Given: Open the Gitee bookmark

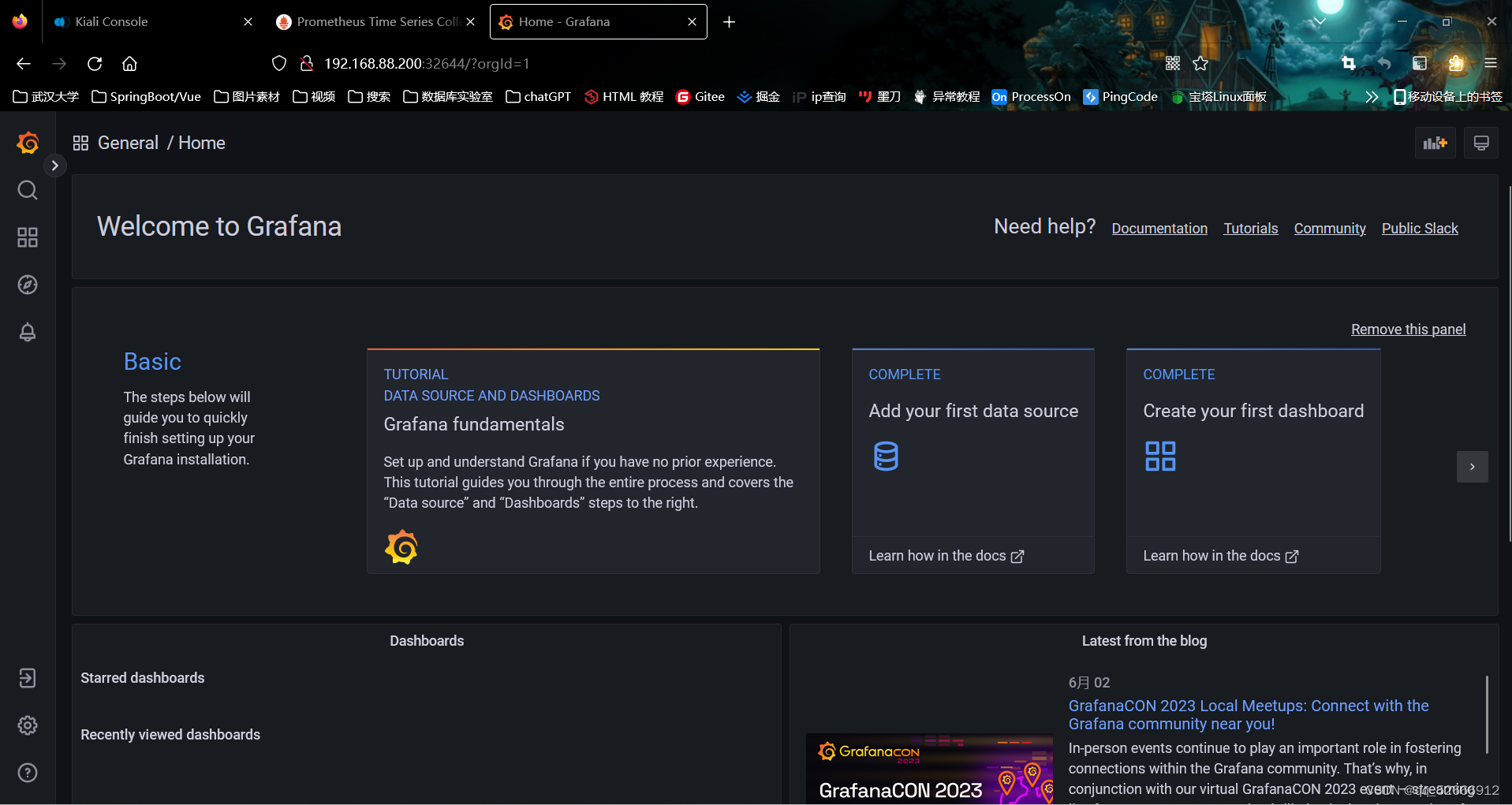Looking at the screenshot, I should pos(700,97).
